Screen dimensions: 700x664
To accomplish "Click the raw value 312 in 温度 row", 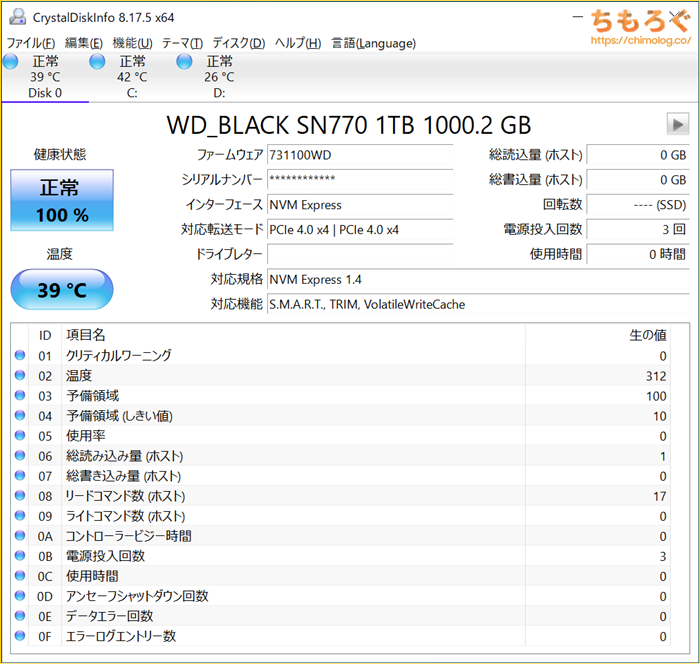I will 656,376.
